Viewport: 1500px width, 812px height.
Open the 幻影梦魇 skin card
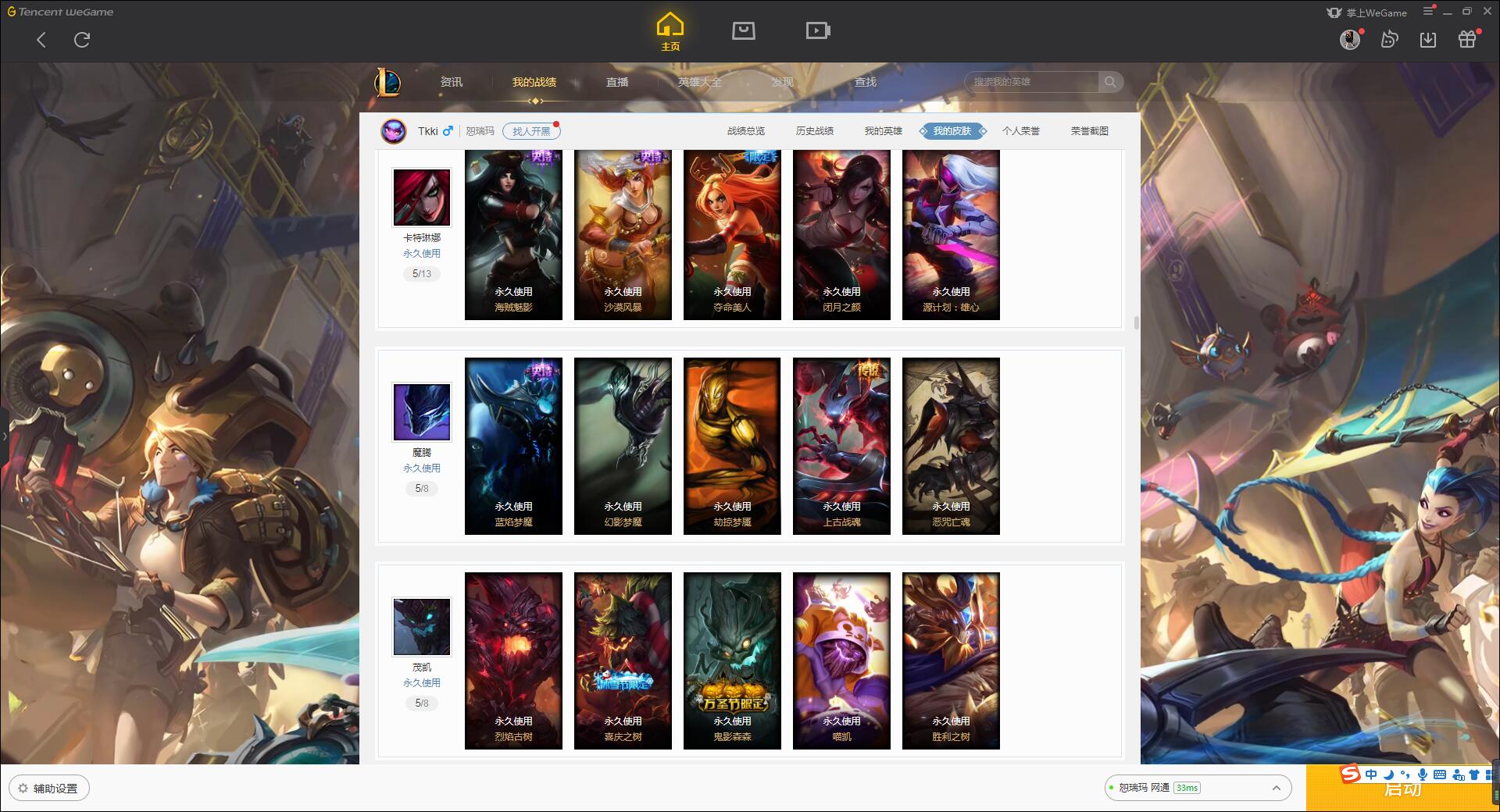[623, 446]
